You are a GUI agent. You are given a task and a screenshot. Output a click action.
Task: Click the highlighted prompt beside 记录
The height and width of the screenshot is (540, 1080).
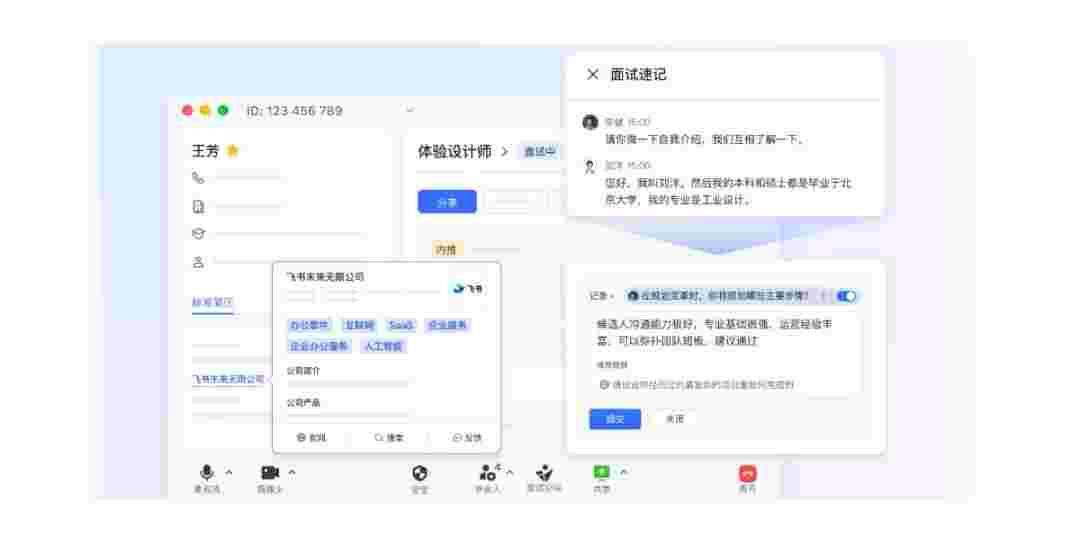coord(719,295)
